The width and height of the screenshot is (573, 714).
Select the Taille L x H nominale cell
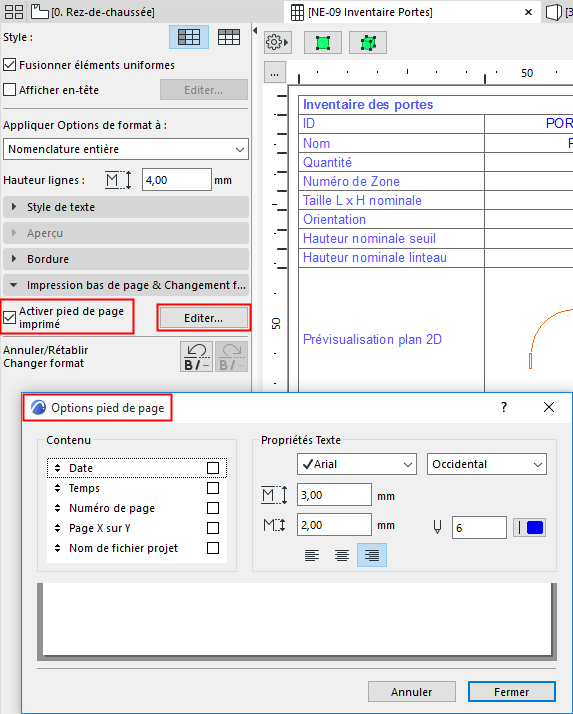tap(391, 200)
